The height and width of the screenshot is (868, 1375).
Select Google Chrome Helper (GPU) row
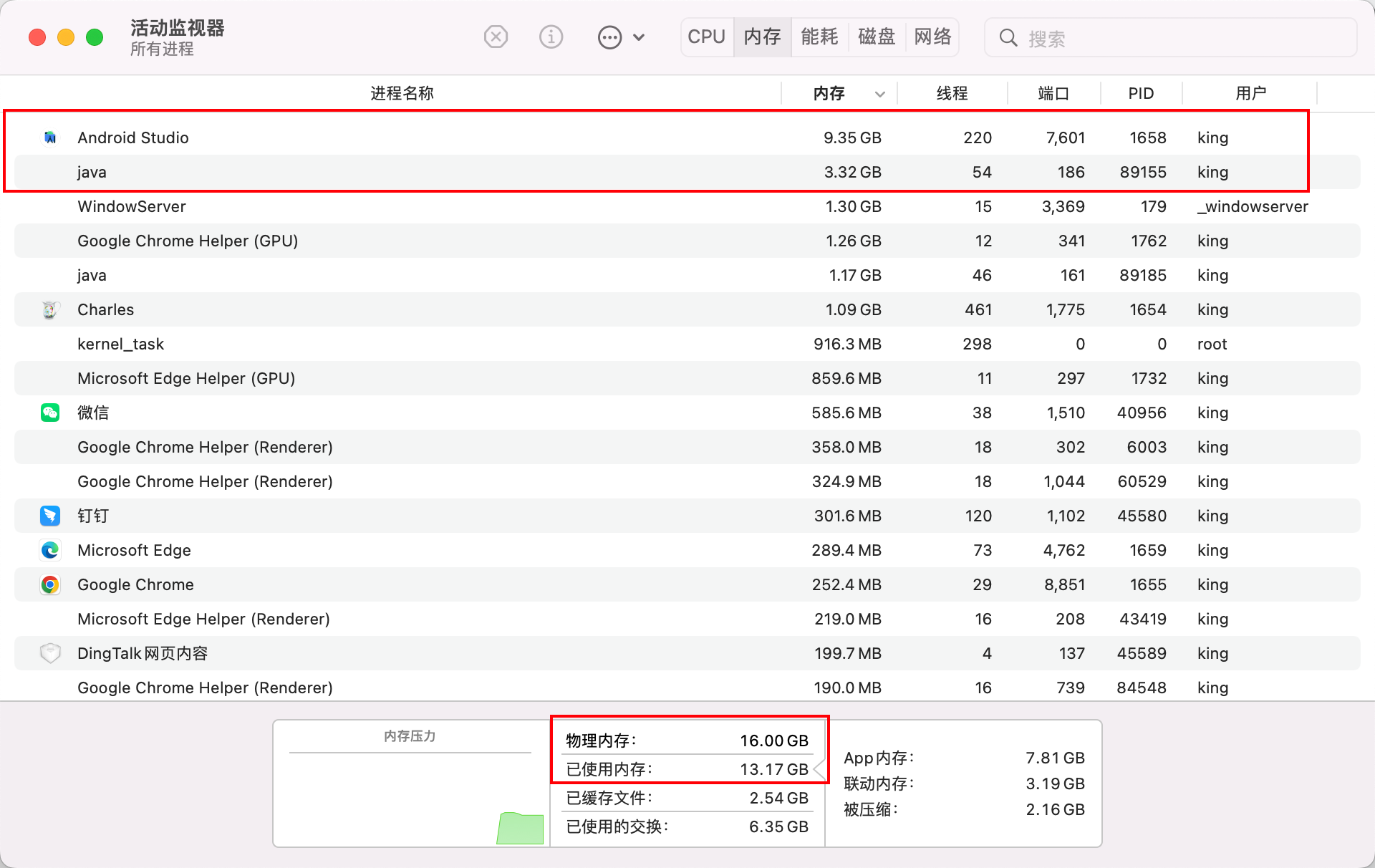pos(687,241)
